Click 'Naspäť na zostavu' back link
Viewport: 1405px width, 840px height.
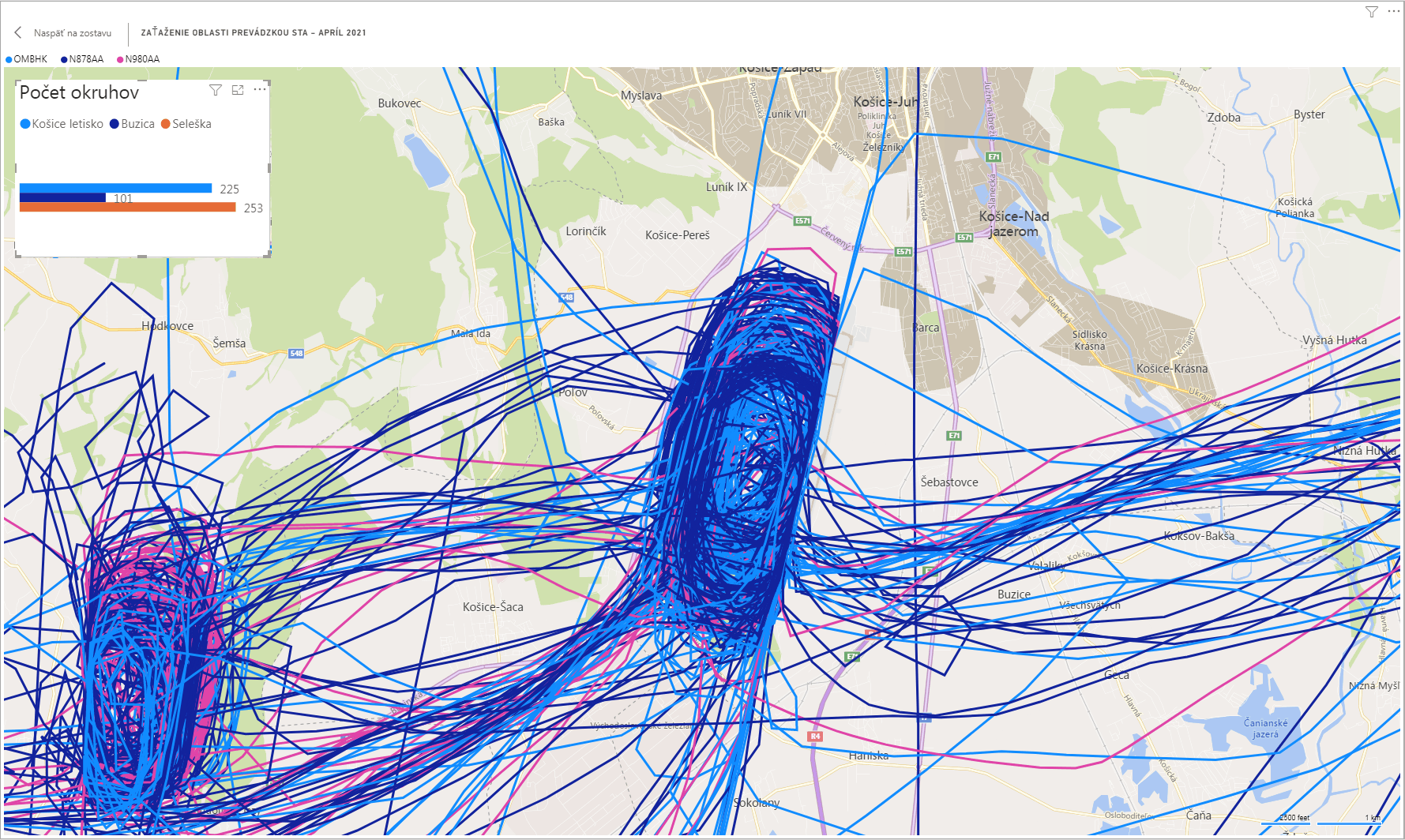coord(73,33)
